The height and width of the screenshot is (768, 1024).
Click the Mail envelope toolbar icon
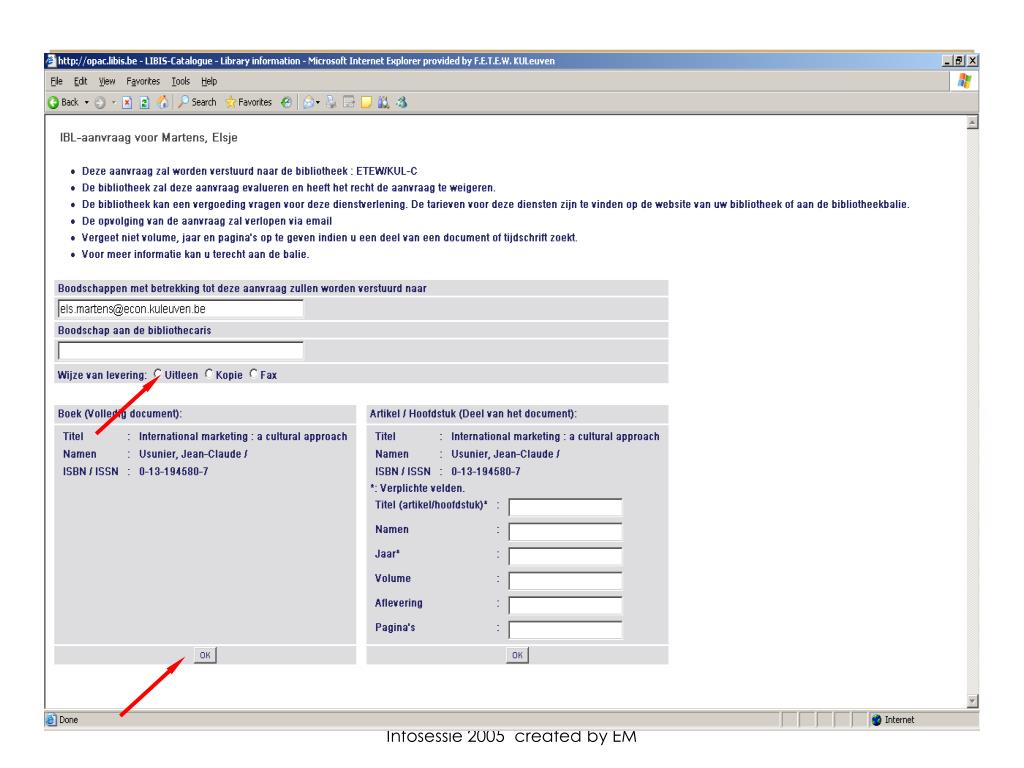(x=308, y=103)
